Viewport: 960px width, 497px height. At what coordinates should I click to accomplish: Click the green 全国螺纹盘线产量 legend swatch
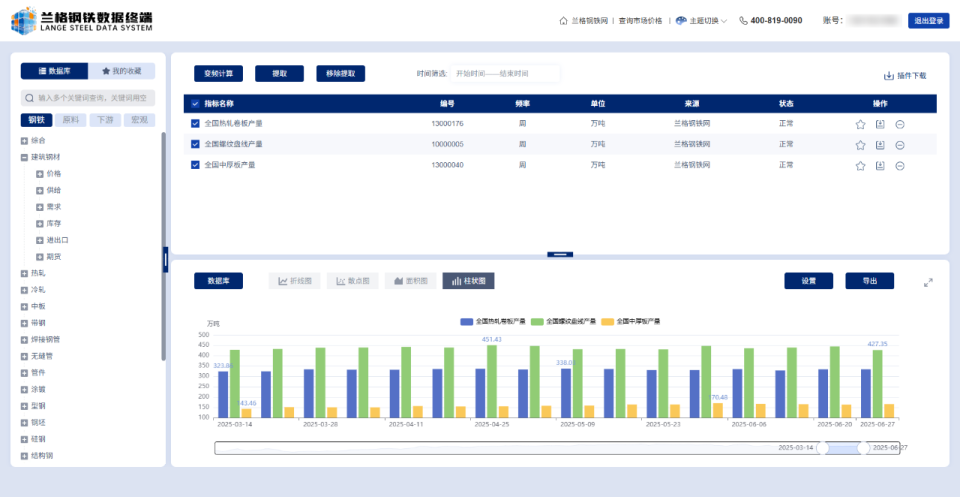[x=536, y=321]
